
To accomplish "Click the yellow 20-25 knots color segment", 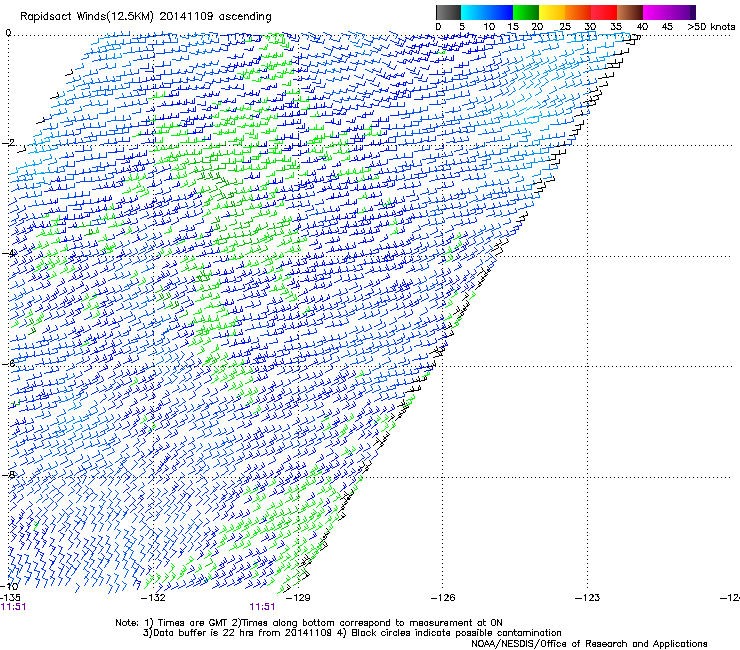I will pos(552,12).
